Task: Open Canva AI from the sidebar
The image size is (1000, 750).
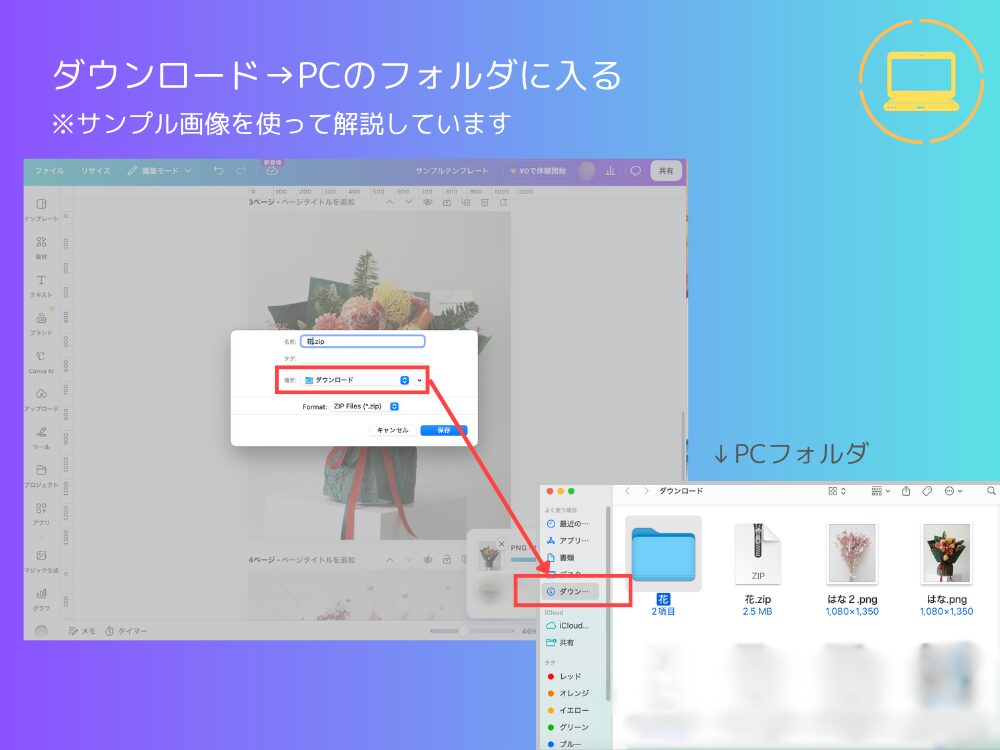Action: 41,362
